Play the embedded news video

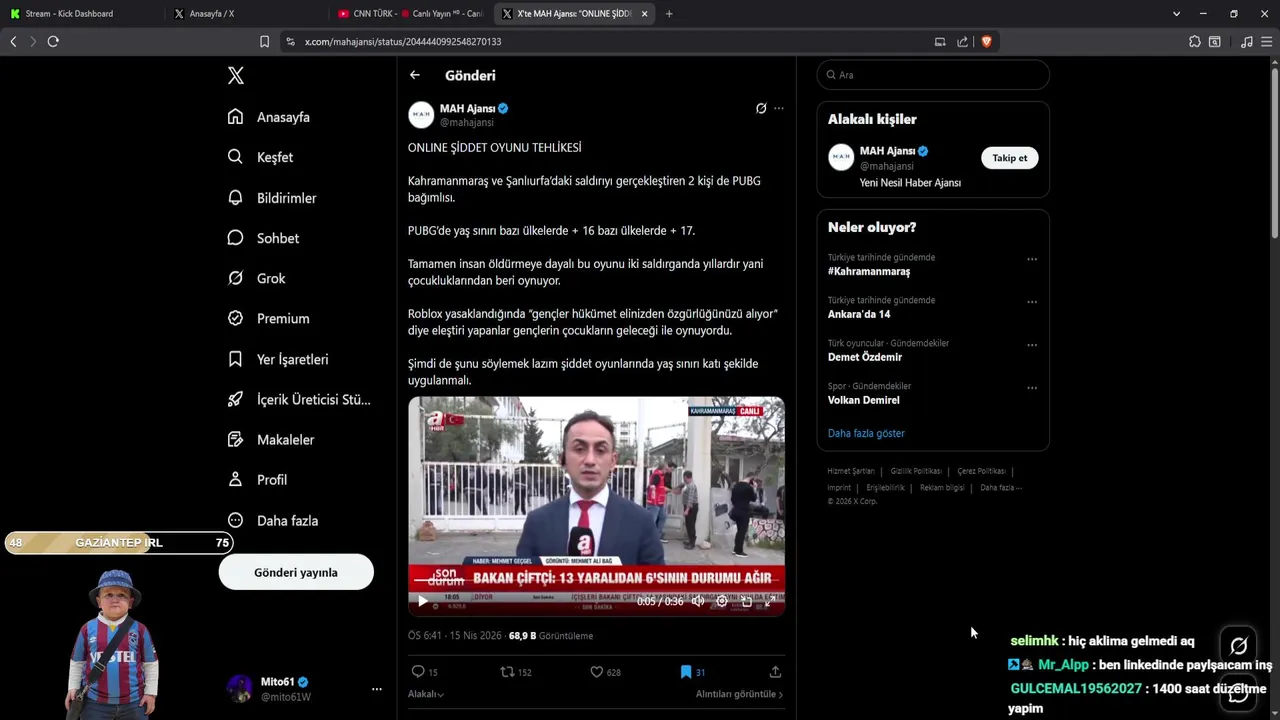pyautogui.click(x=422, y=601)
